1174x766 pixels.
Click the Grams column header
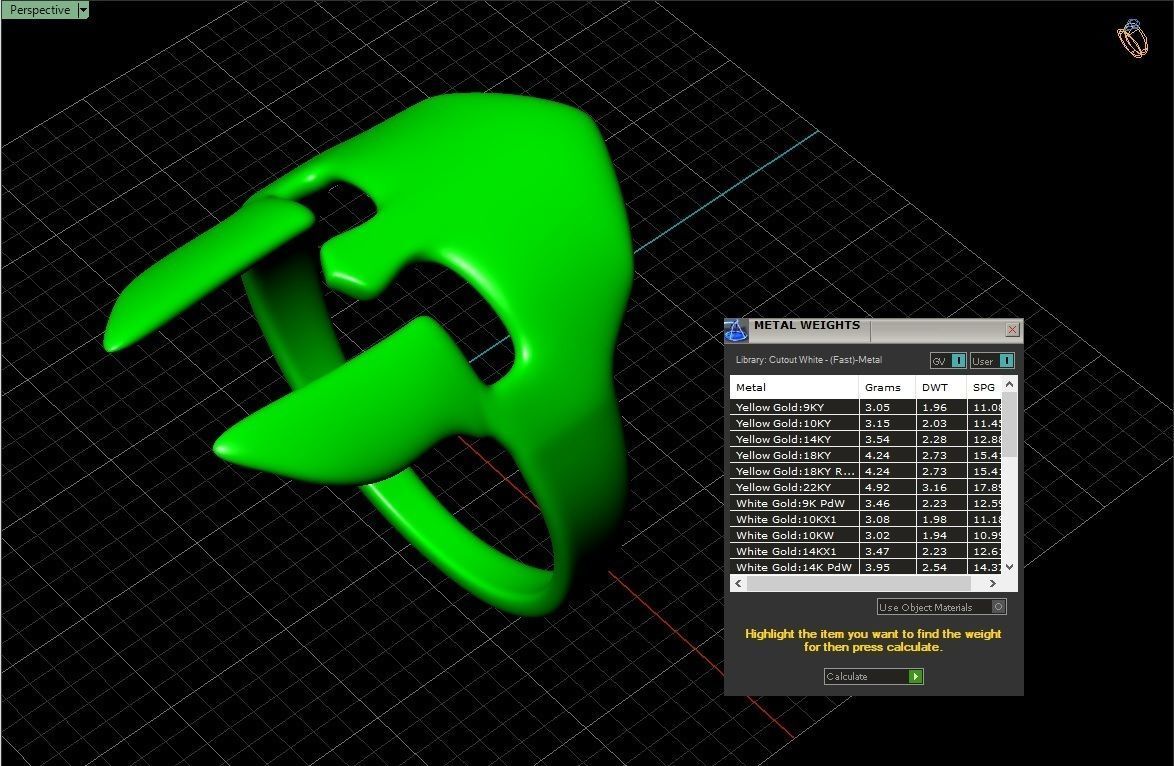[886, 387]
